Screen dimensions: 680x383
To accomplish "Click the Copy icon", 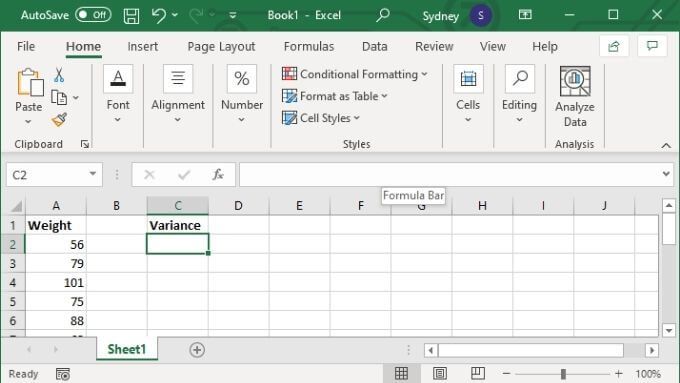I will pyautogui.click(x=59, y=98).
